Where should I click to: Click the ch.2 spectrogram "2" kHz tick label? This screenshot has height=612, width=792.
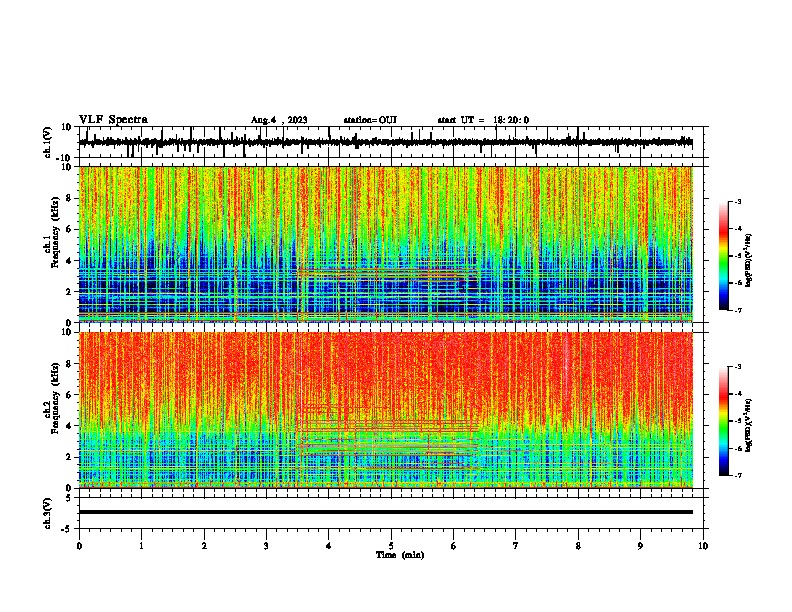tap(70, 457)
